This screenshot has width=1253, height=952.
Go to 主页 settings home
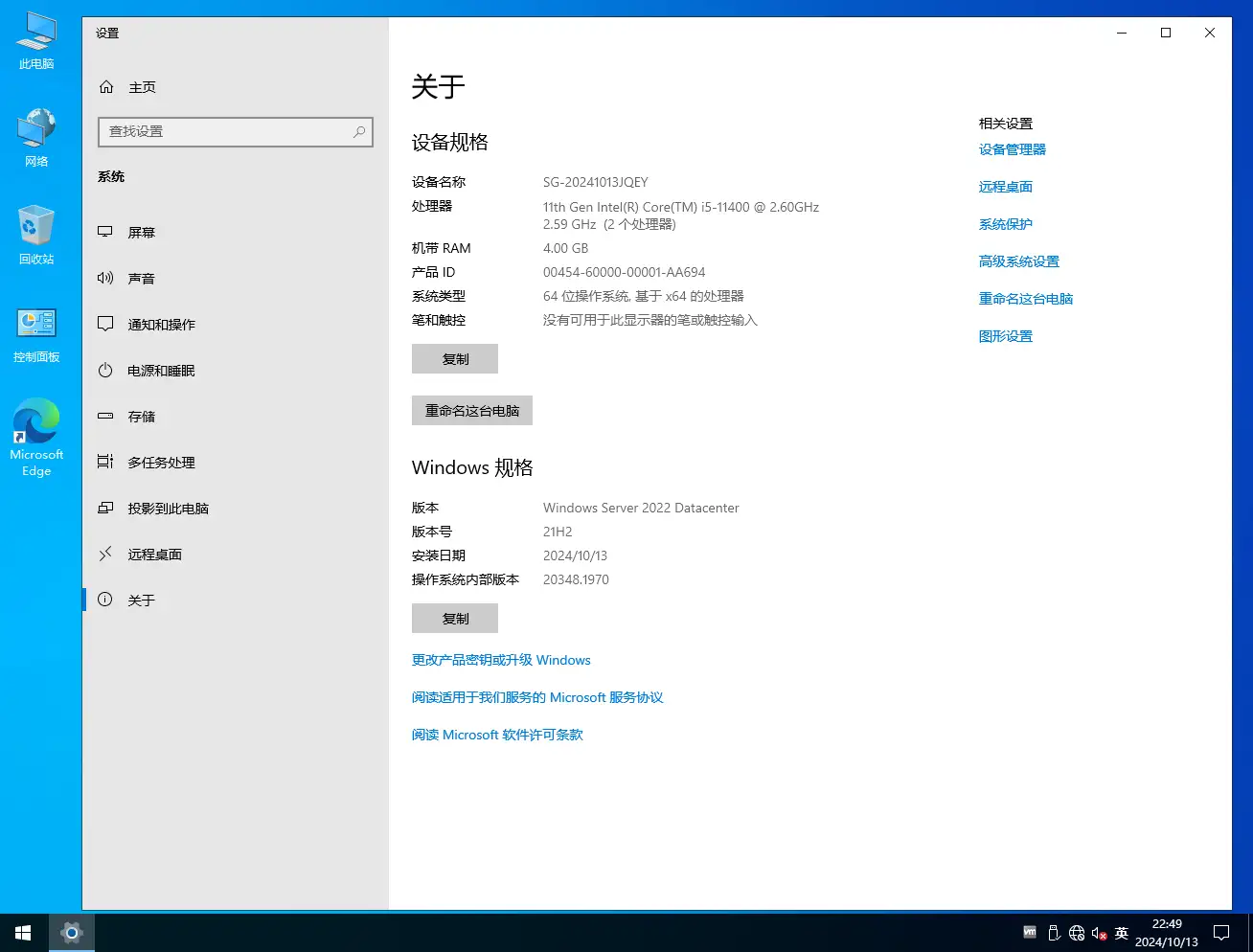click(235, 87)
